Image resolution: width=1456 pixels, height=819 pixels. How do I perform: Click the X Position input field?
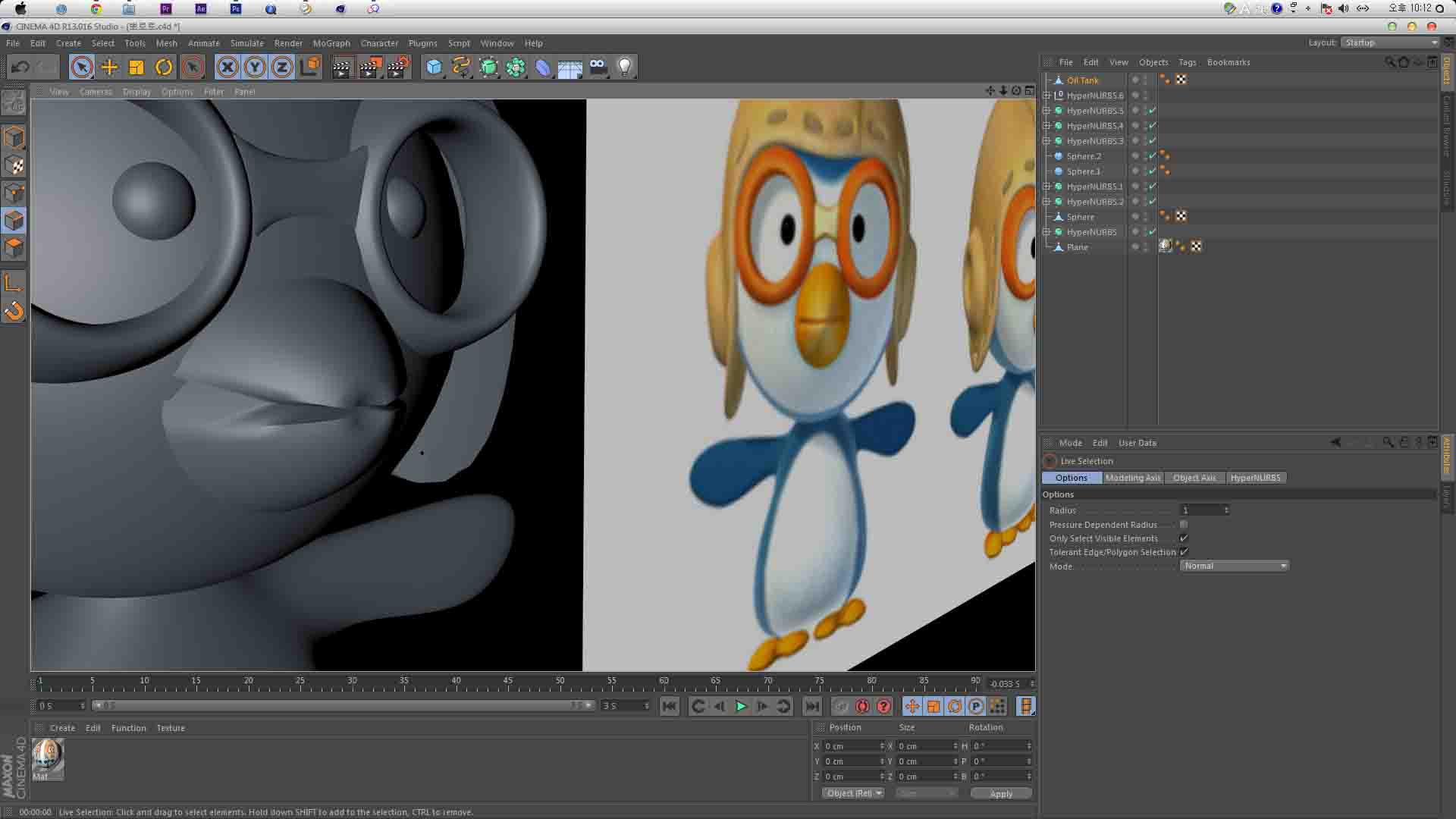(x=854, y=746)
